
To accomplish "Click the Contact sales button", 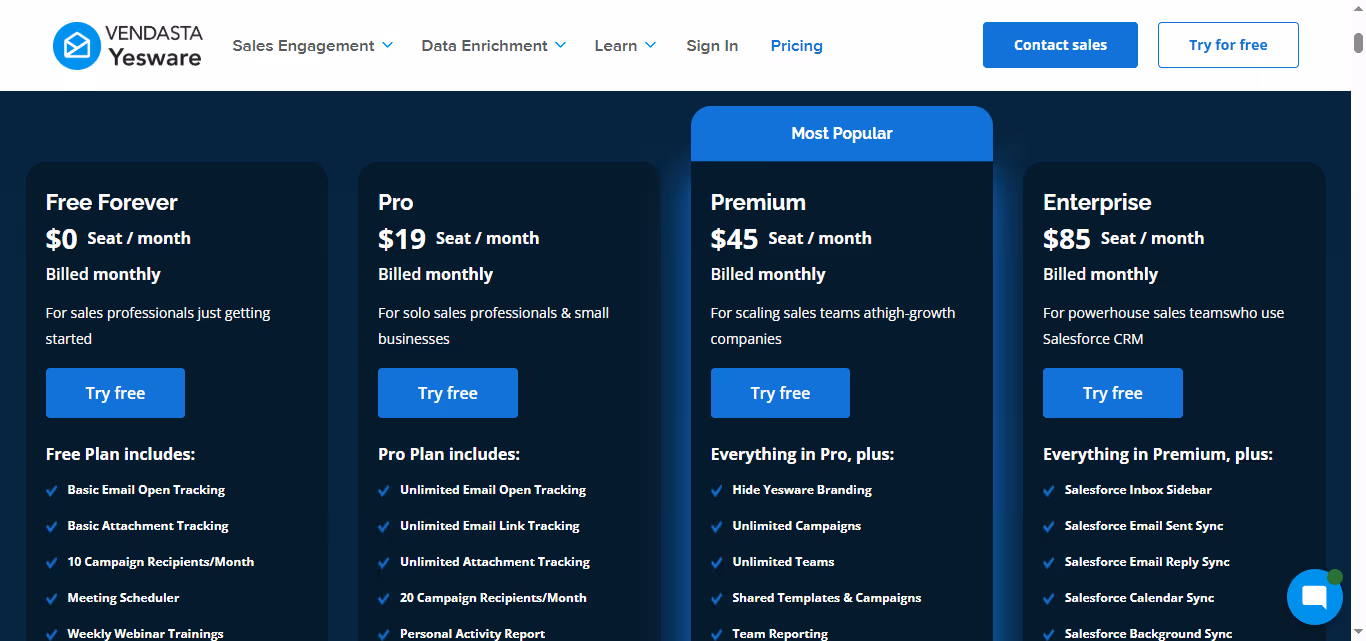I will 1060,45.
